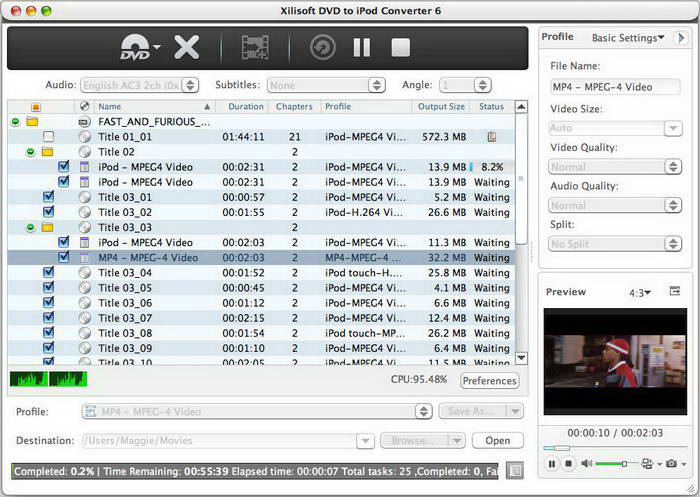Click the Open destination button
Viewport: 700px width, 497px height.
tap(497, 440)
